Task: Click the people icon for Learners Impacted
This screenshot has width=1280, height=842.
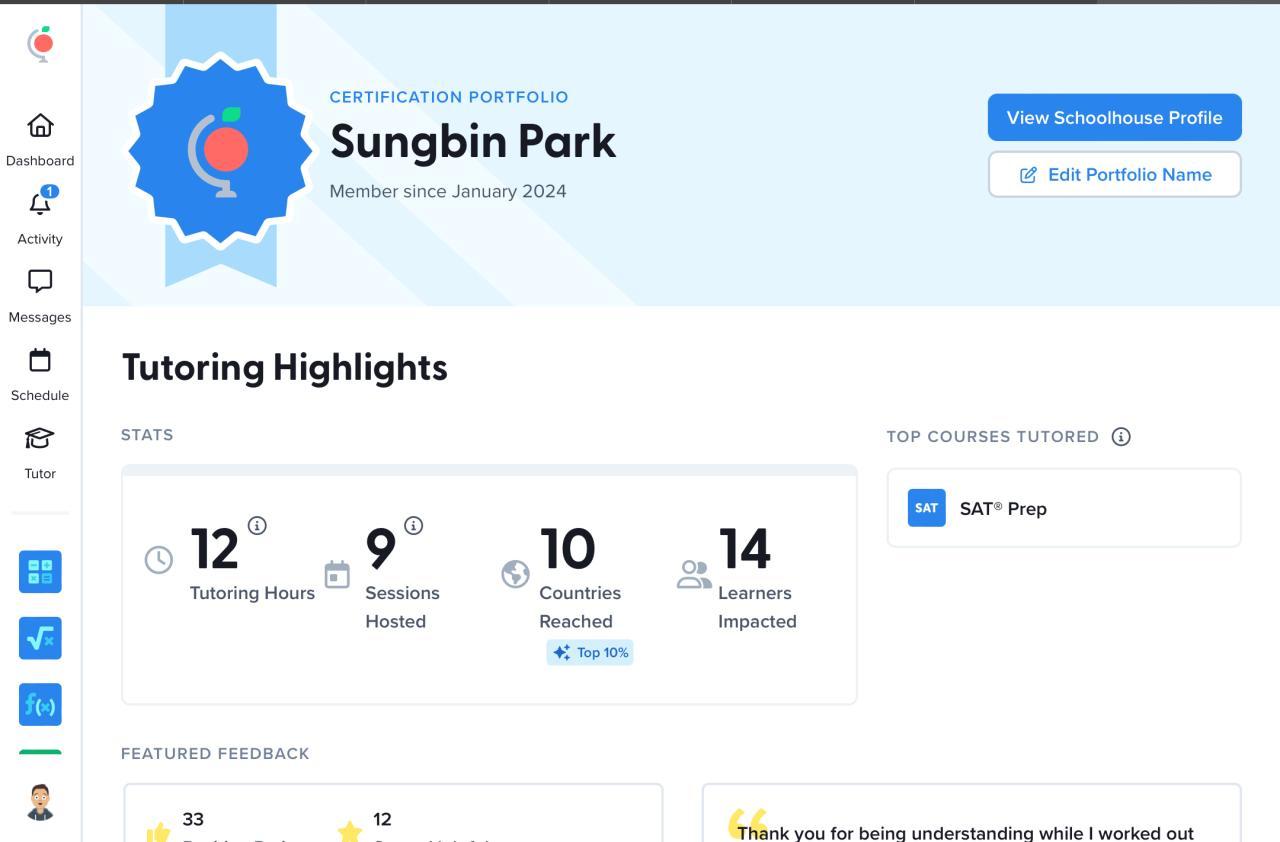Action: point(694,574)
